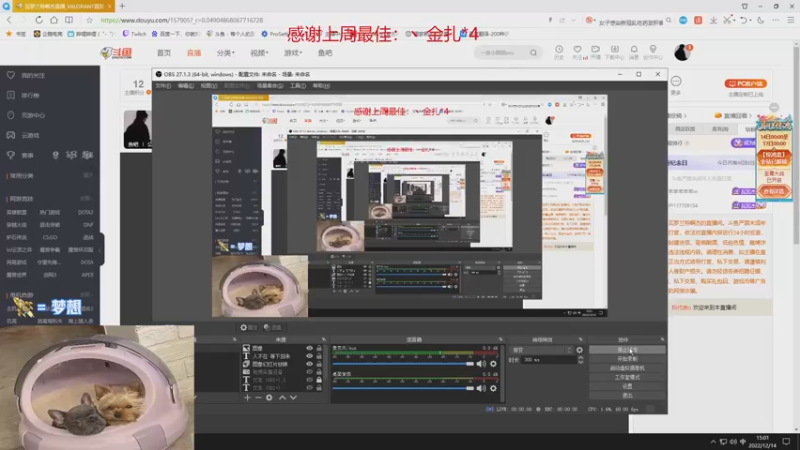Click the browser refresh icon
The width and height of the screenshot is (800, 450).
tap(39, 20)
